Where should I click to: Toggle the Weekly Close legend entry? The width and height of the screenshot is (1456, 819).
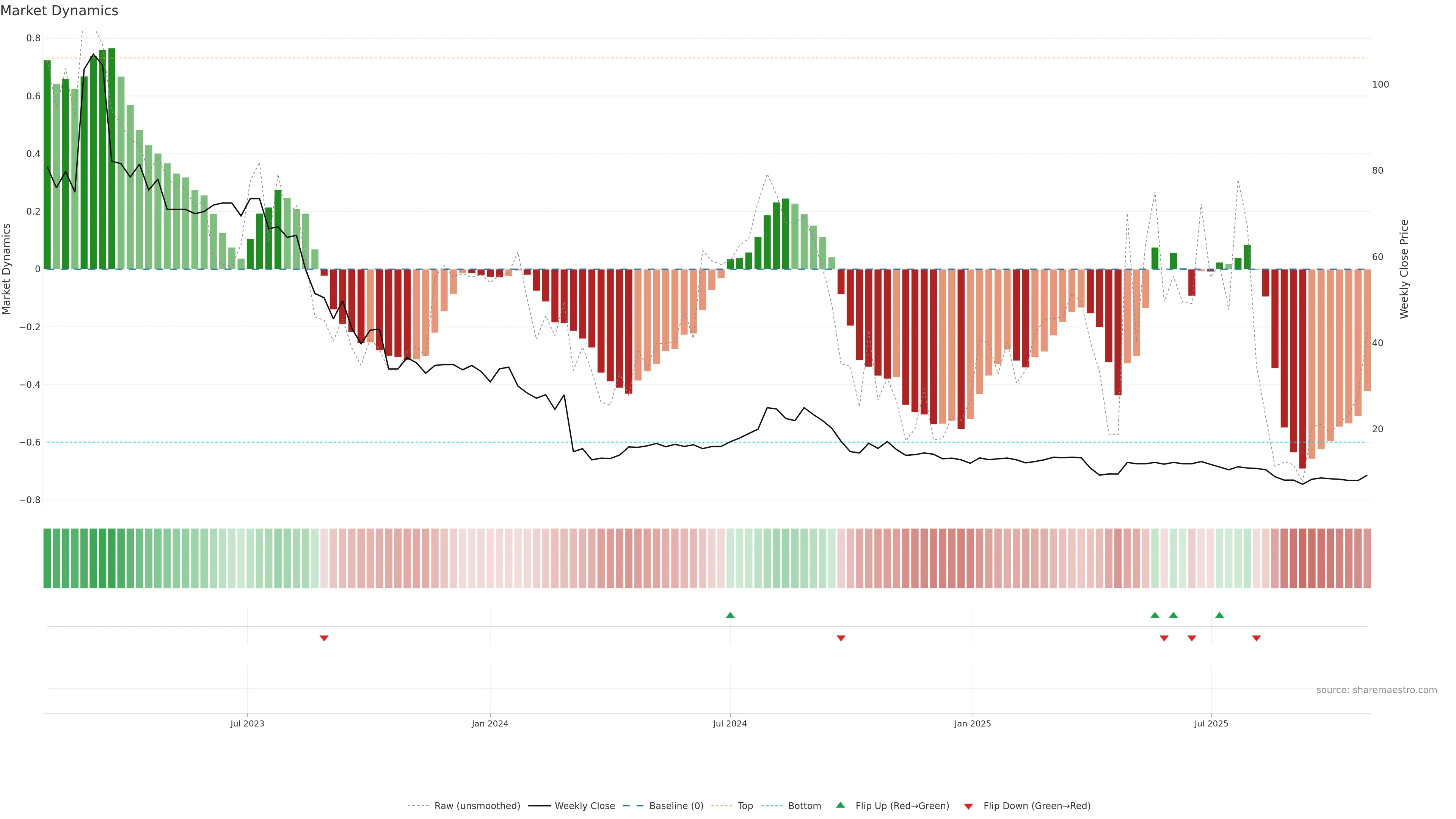(584, 806)
